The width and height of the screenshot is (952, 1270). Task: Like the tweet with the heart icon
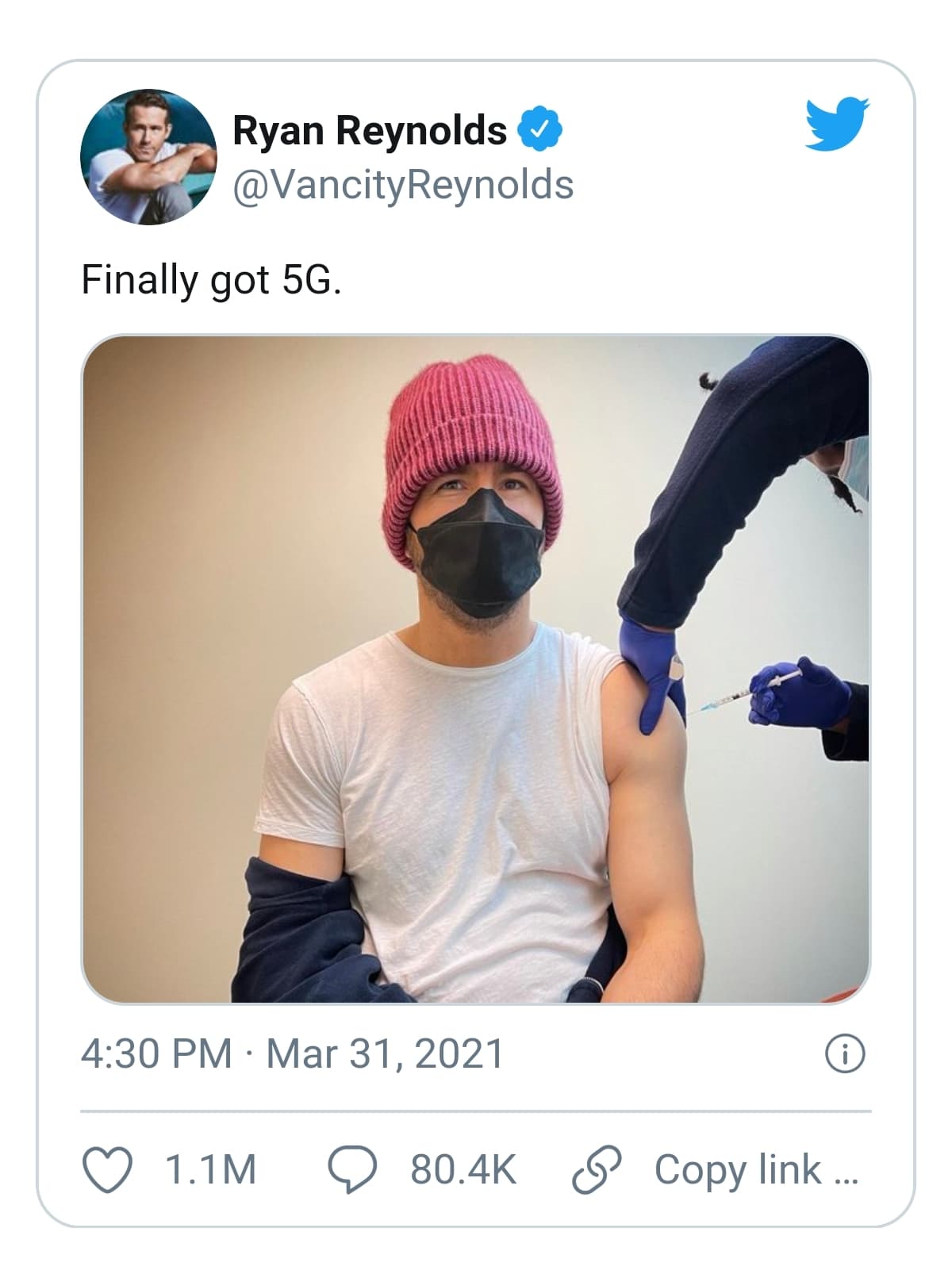(x=107, y=1170)
